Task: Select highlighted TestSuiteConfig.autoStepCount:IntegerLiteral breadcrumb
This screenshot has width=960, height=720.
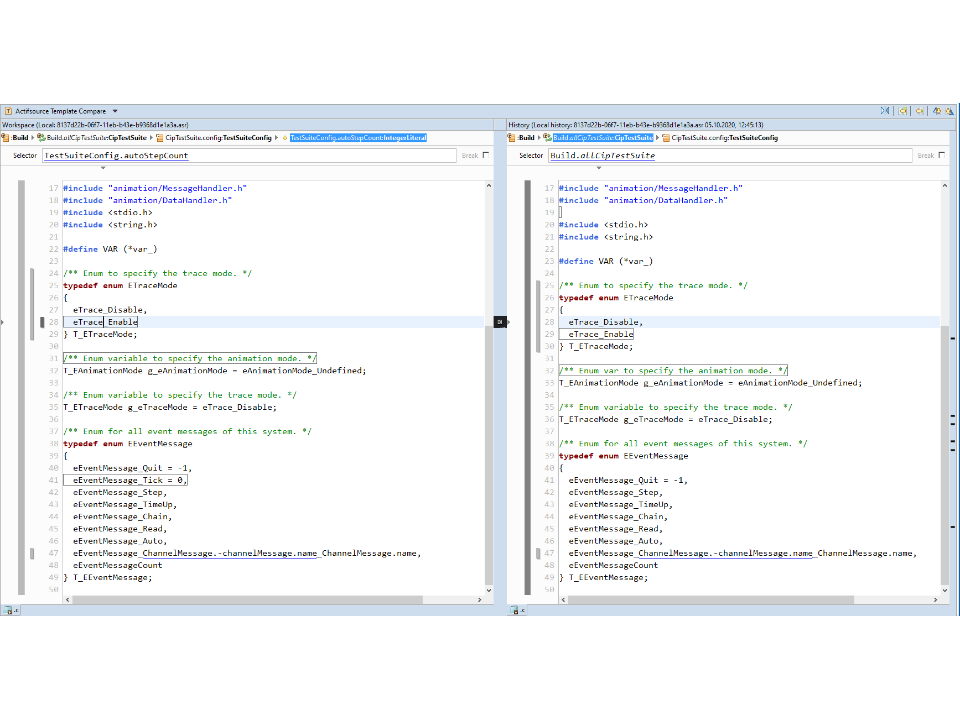Action: tap(358, 137)
